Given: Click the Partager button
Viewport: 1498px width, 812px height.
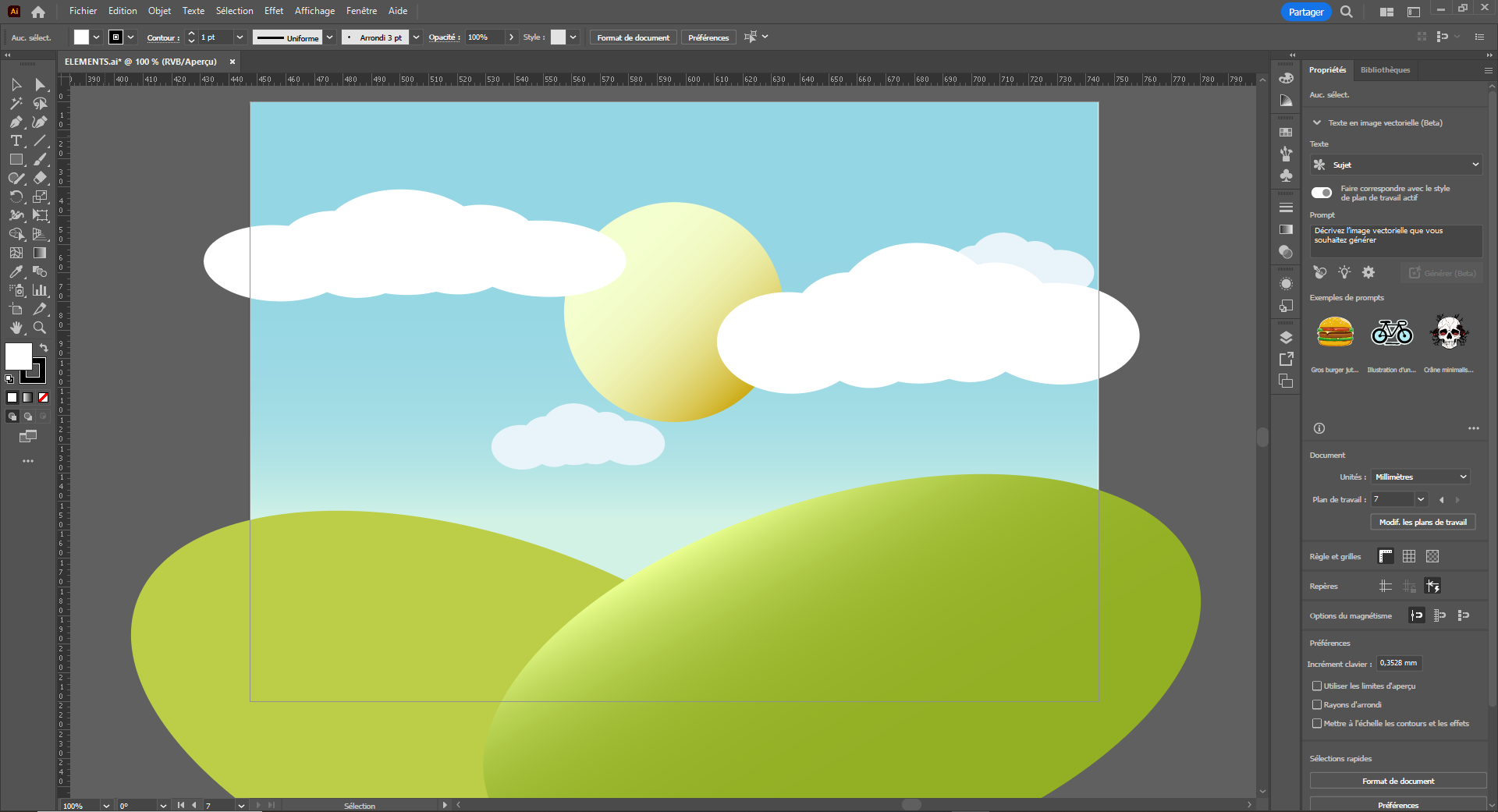Looking at the screenshot, I should point(1306,12).
